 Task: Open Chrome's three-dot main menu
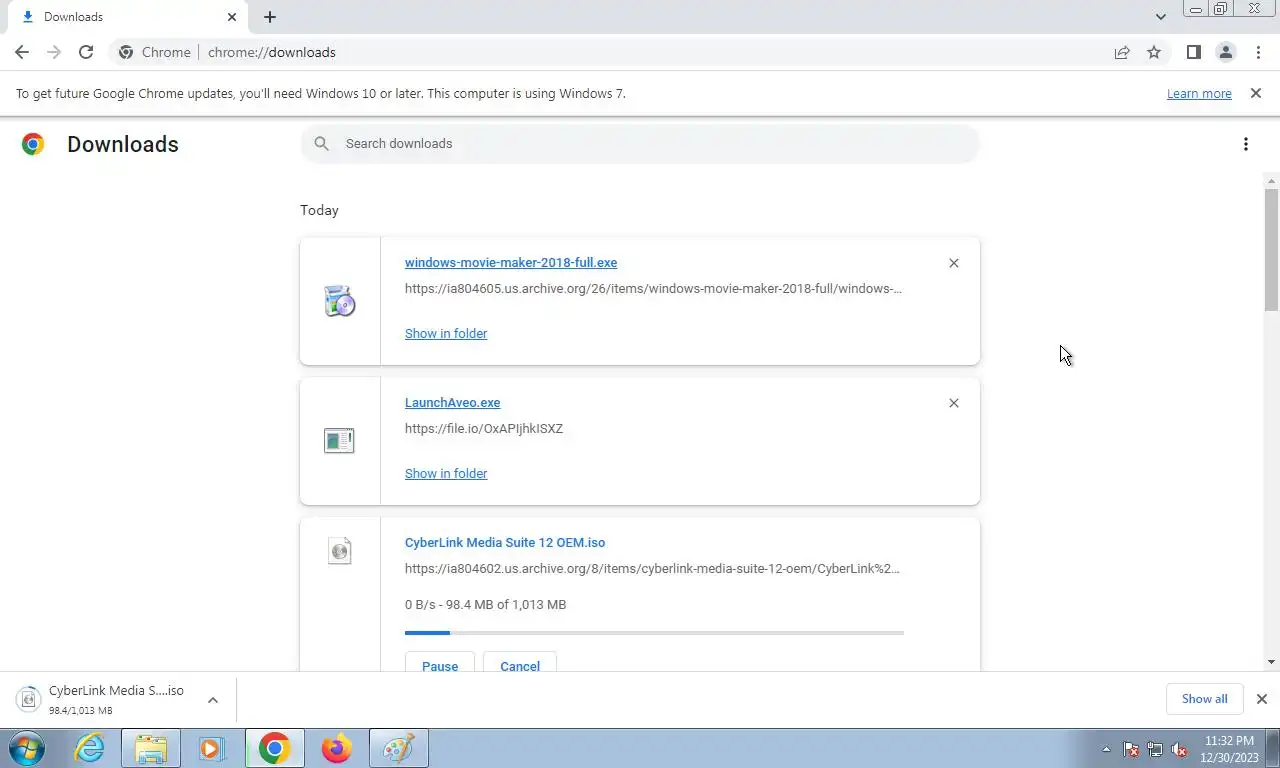pos(1258,52)
